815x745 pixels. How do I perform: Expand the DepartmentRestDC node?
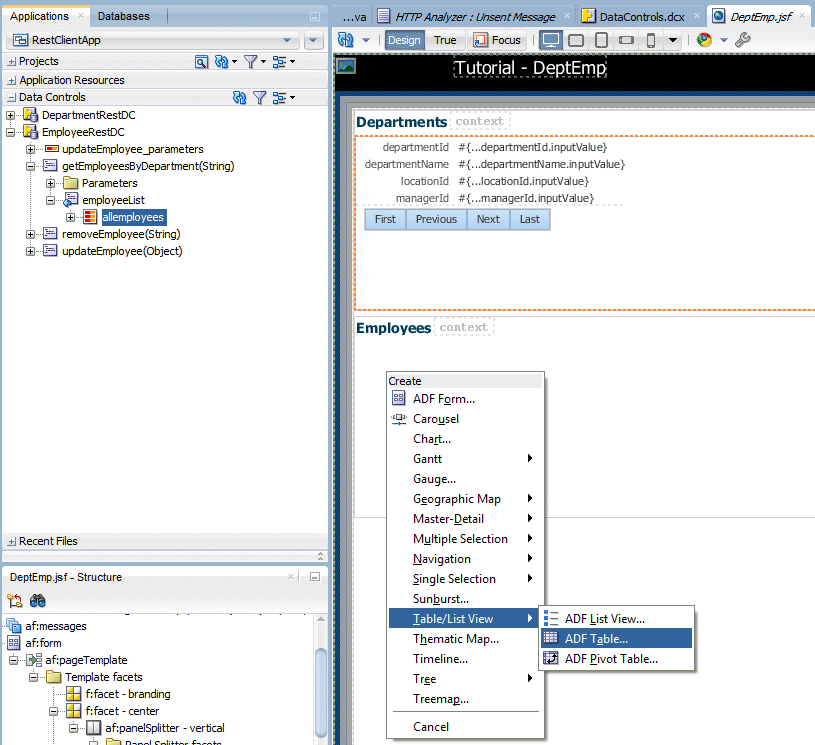(10, 115)
